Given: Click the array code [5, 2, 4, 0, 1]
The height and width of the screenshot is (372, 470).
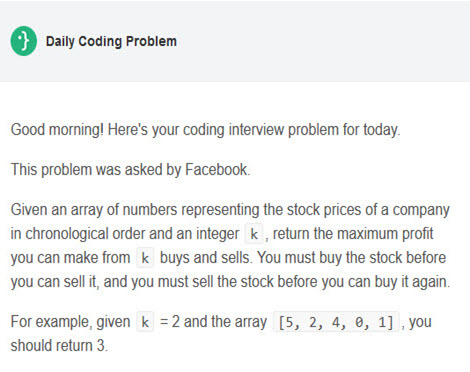Looking at the screenshot, I should pos(336,322).
